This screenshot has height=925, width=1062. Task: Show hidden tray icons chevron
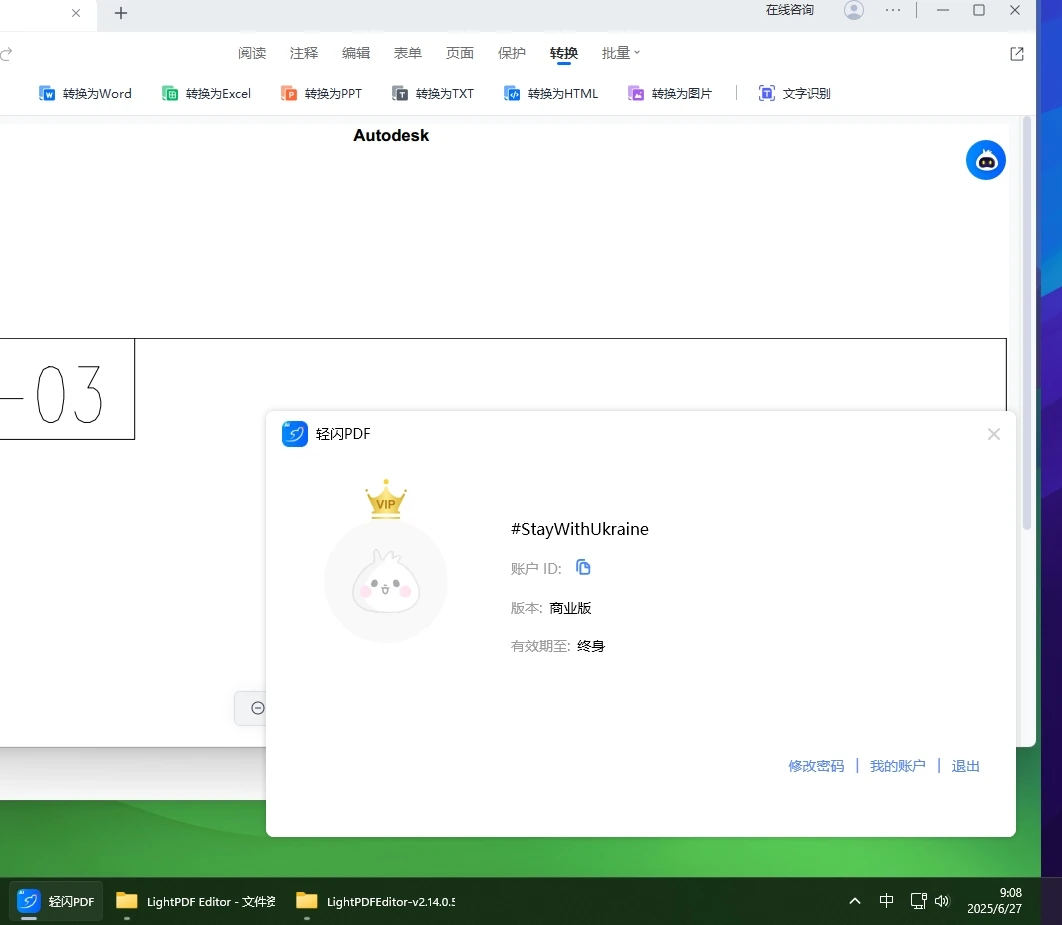coord(855,901)
